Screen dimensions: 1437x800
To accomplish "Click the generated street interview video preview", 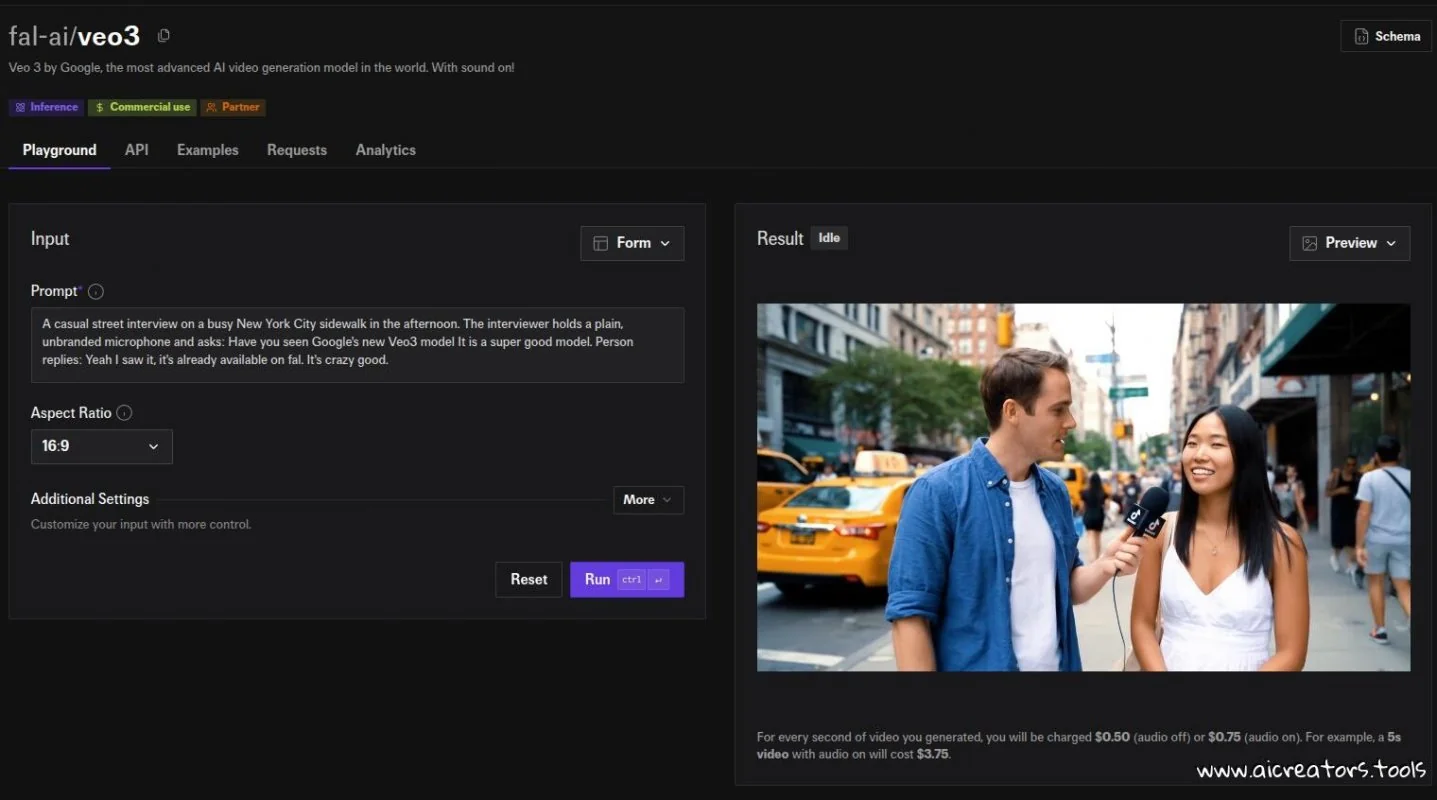I will (1083, 487).
